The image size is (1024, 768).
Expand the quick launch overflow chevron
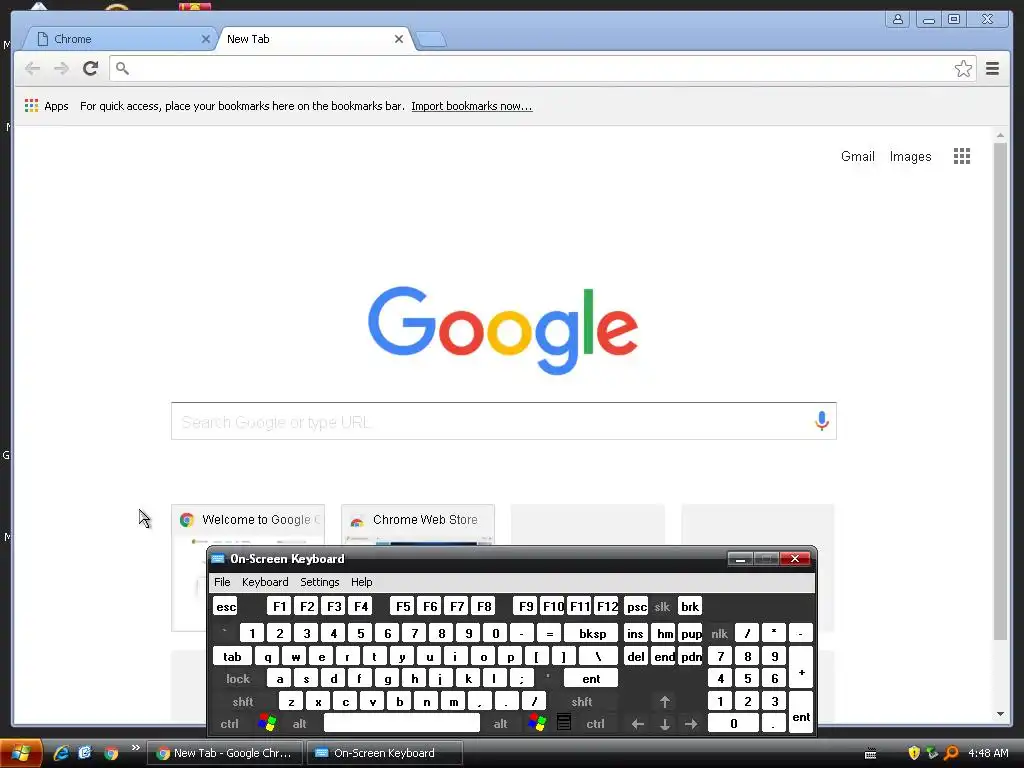(x=135, y=747)
